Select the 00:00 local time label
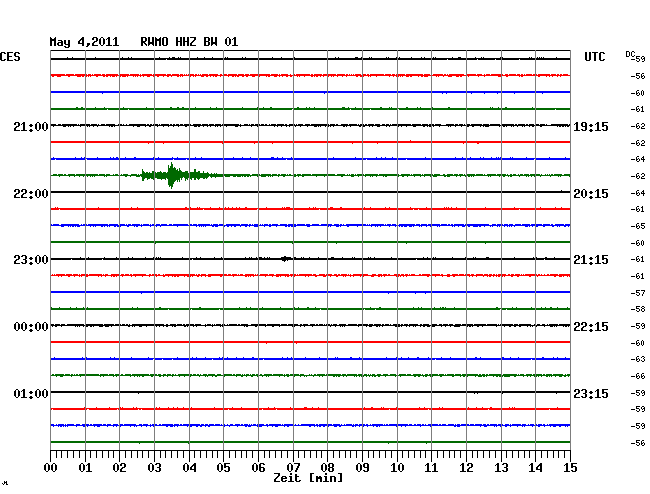The width and height of the screenshot is (650, 494). click(31, 327)
